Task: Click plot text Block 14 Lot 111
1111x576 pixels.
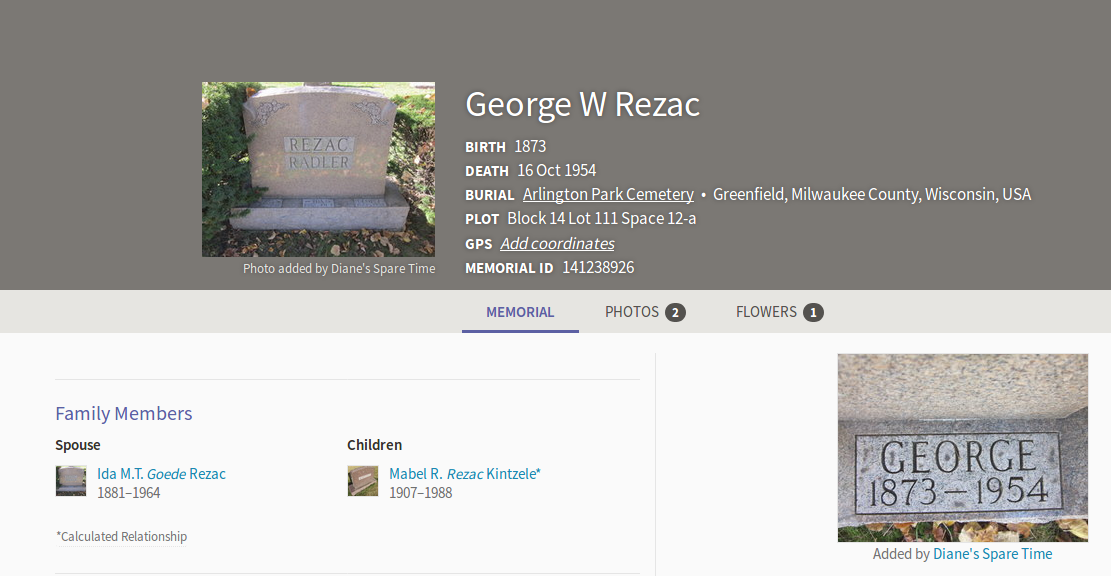Action: (x=562, y=218)
